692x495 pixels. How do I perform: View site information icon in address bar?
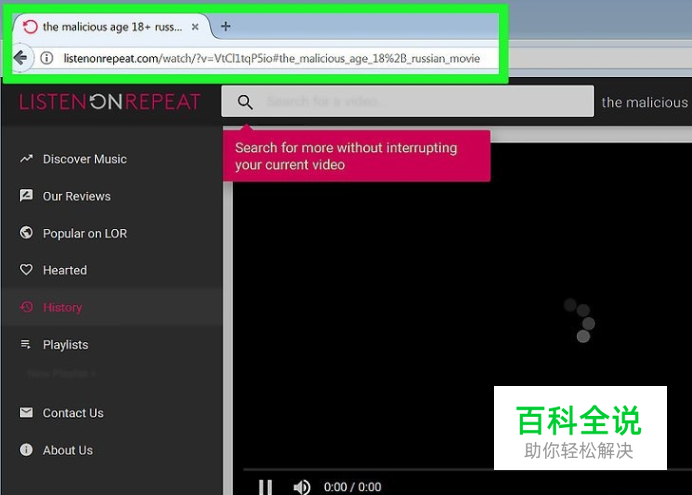pos(47,58)
